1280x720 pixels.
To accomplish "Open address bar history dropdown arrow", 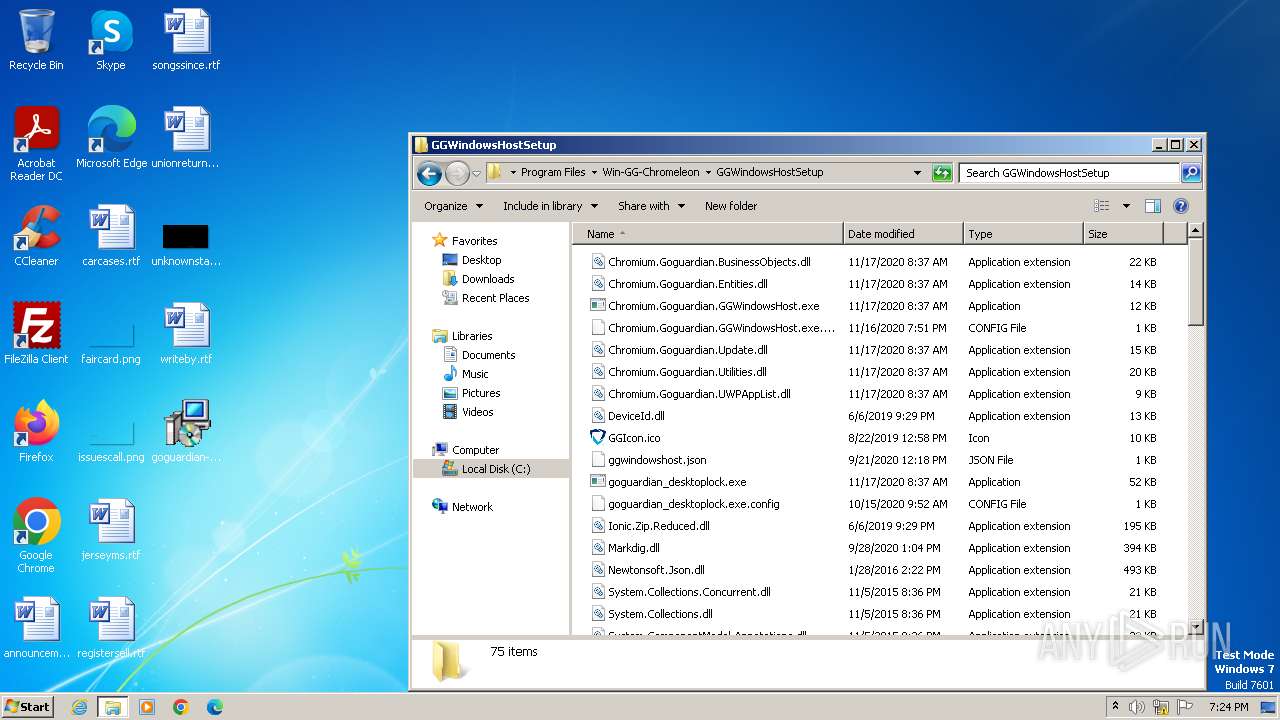I will [917, 173].
